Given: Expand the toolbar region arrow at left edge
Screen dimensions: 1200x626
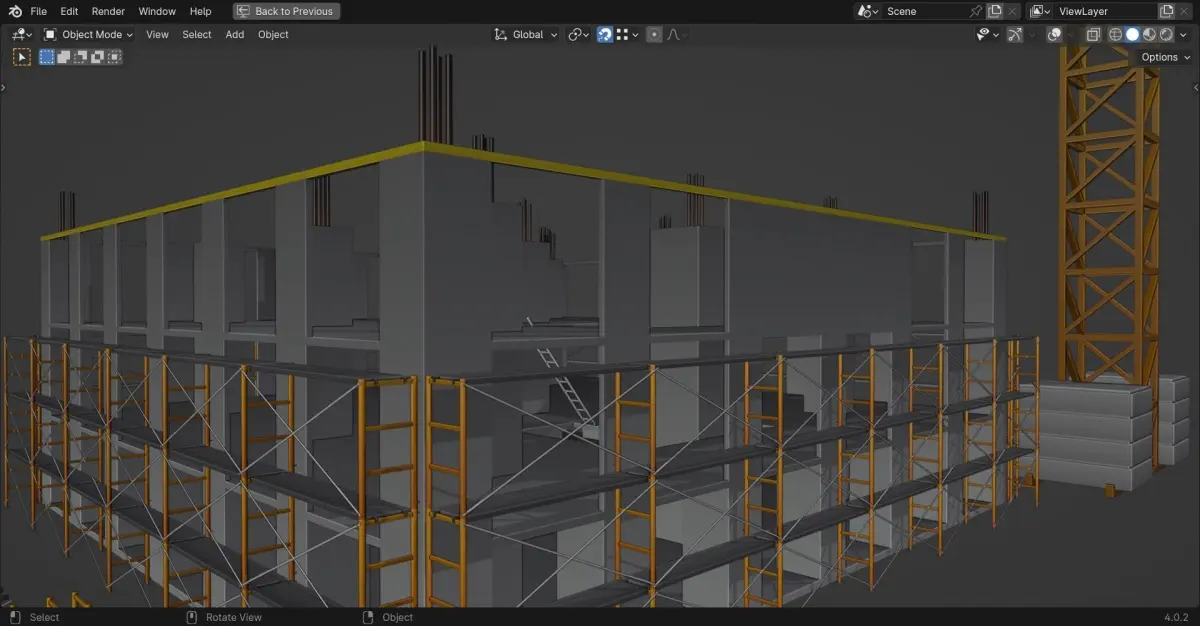Looking at the screenshot, I should tap(3, 88).
